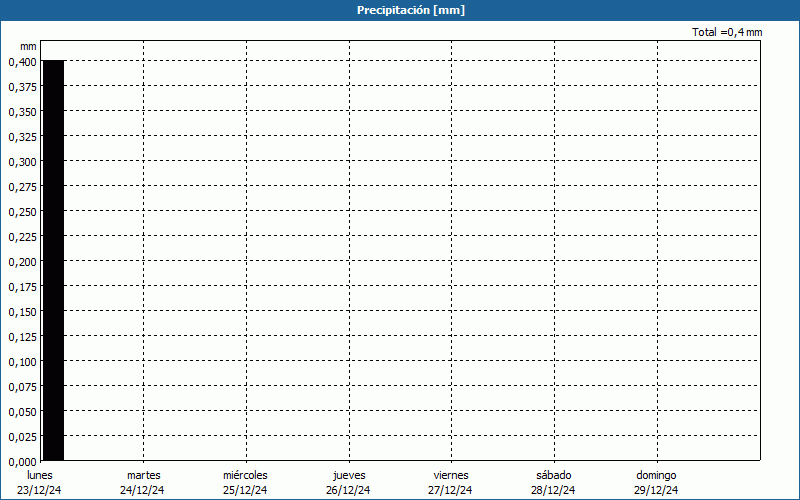Screen dimensions: 800x500
Task: Click the domingo day label
Action: (656, 476)
